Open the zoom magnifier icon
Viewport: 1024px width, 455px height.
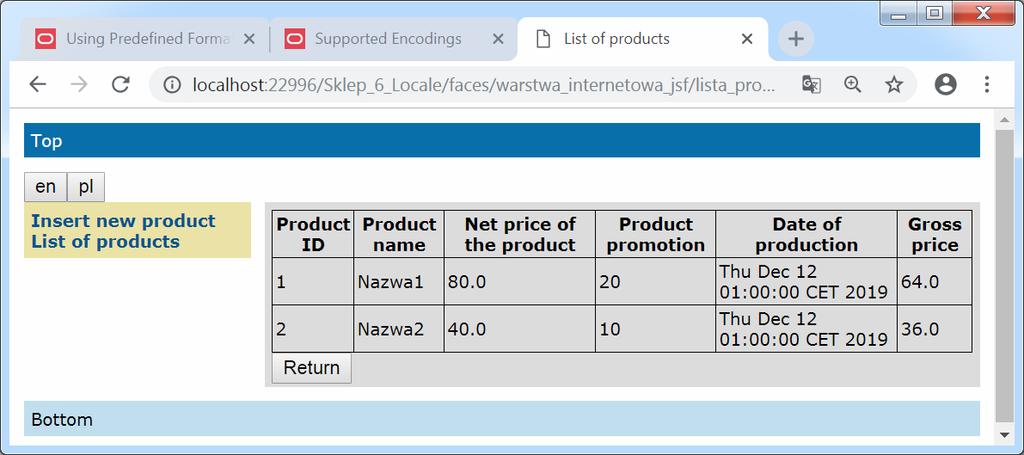tap(853, 85)
